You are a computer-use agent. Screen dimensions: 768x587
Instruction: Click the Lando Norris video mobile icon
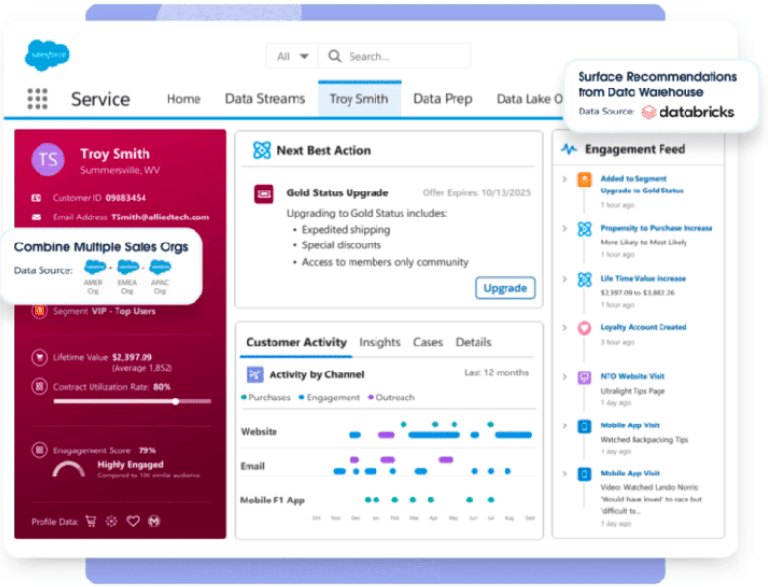pos(584,474)
